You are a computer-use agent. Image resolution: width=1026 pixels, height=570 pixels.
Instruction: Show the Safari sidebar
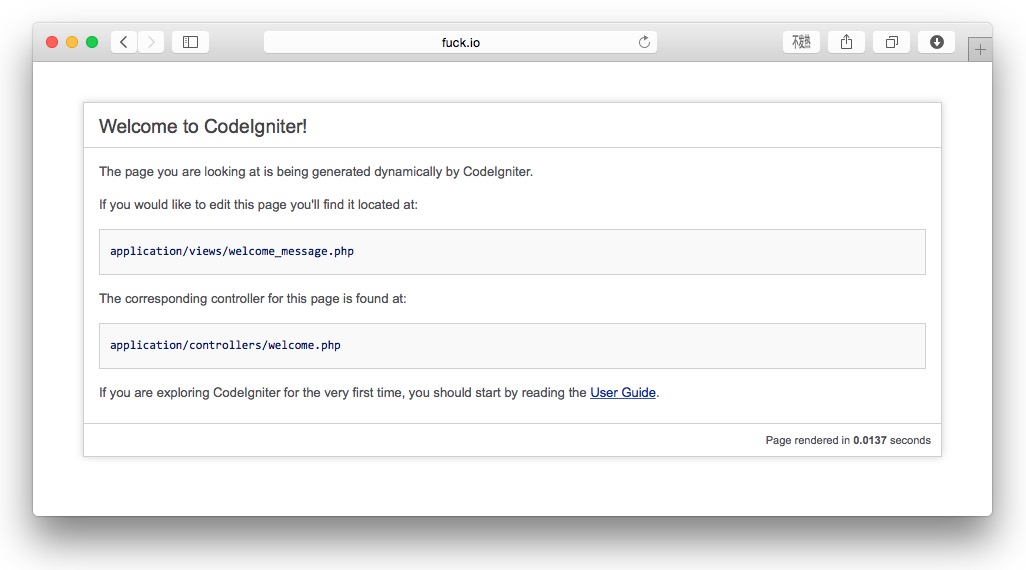(190, 42)
